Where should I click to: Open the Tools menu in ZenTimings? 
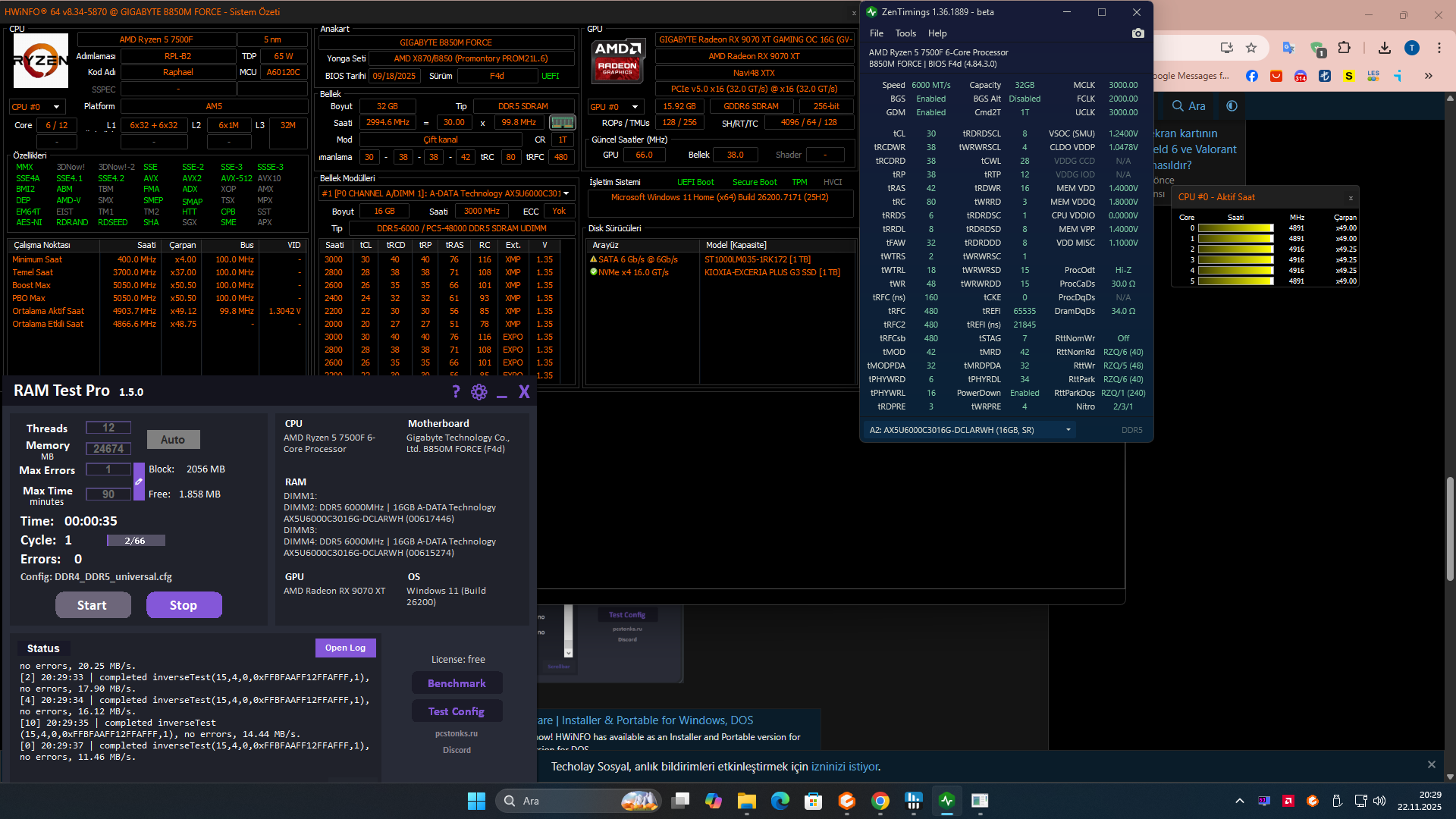[x=905, y=33]
